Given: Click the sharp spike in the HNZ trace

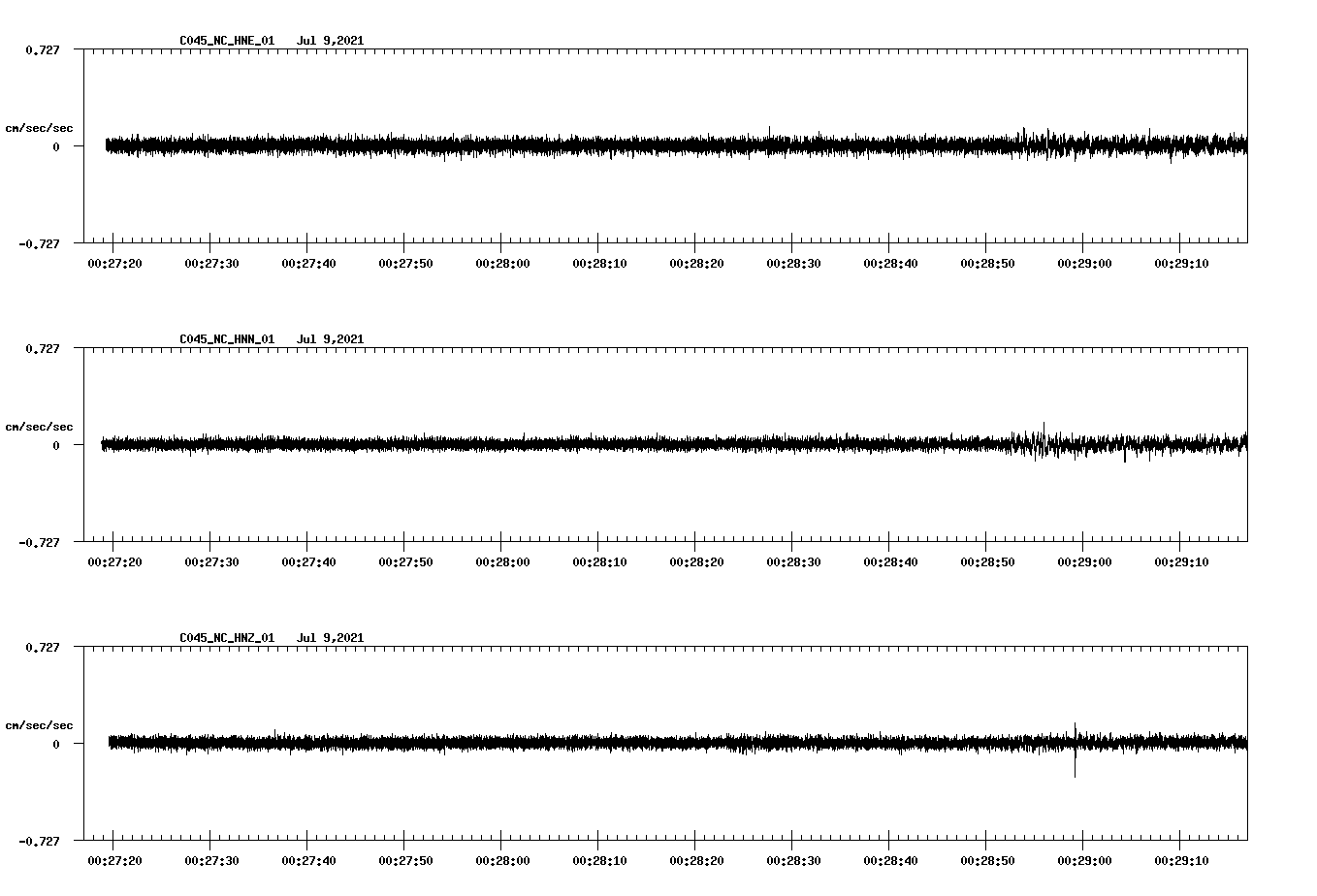Looking at the screenshot, I should pyautogui.click(x=1075, y=751).
